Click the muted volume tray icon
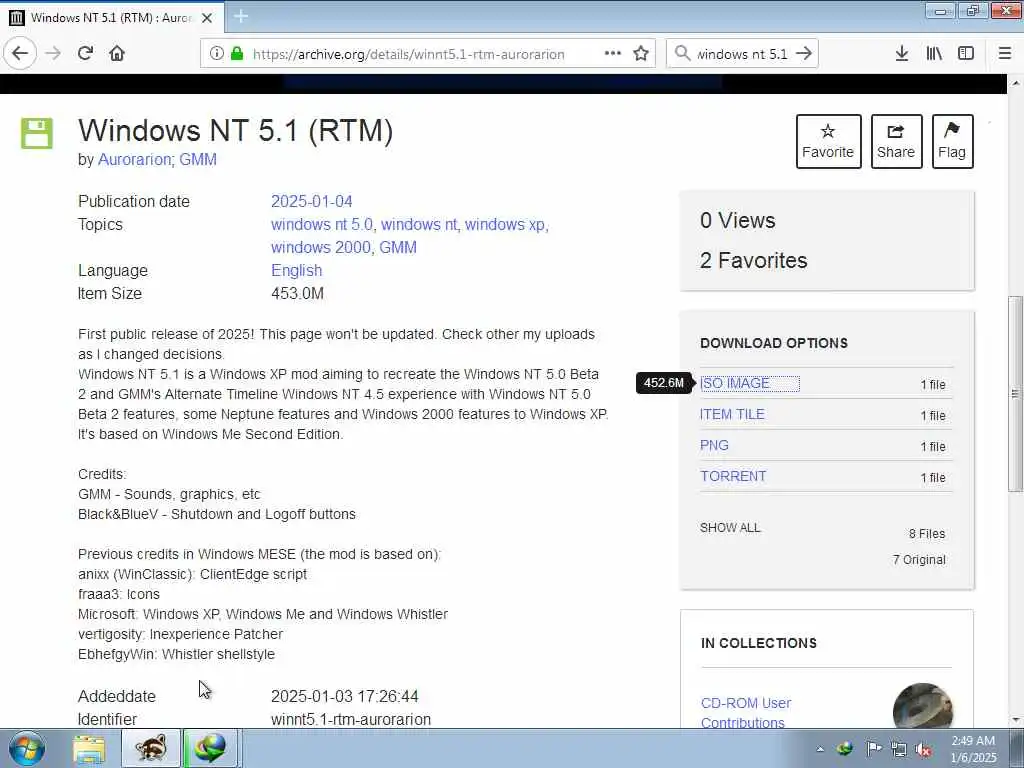This screenshot has height=768, width=1024. 923,749
